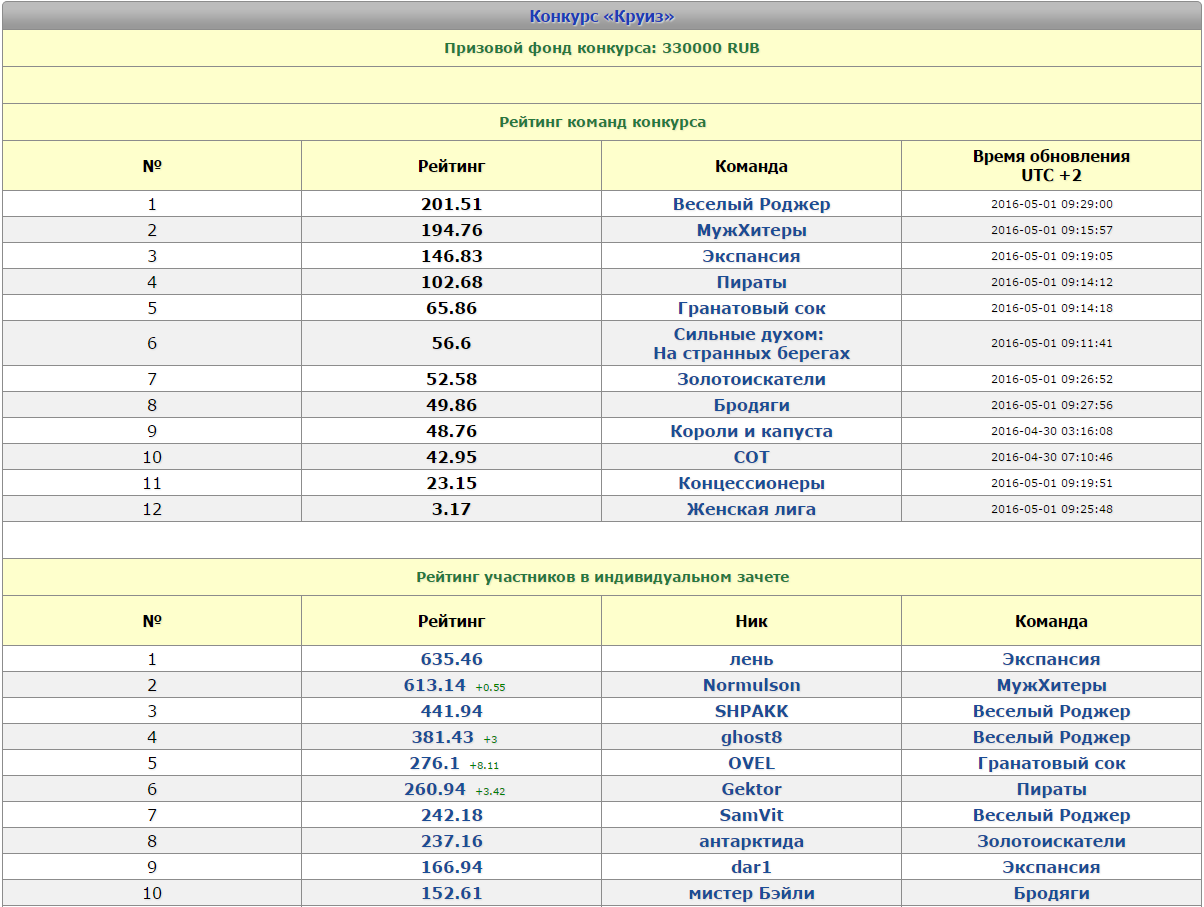Open participant Normulson profile link
1204x907 pixels.
[x=751, y=685]
